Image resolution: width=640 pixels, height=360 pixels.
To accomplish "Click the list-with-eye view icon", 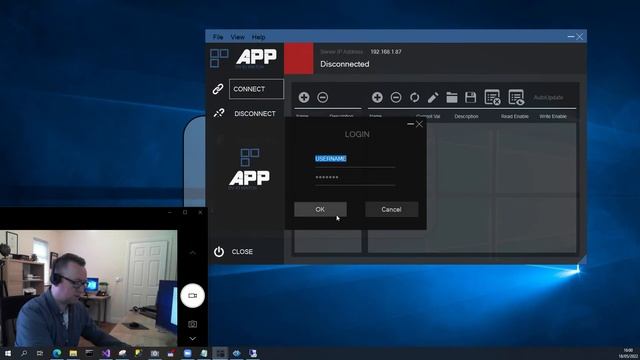I will [516, 98].
